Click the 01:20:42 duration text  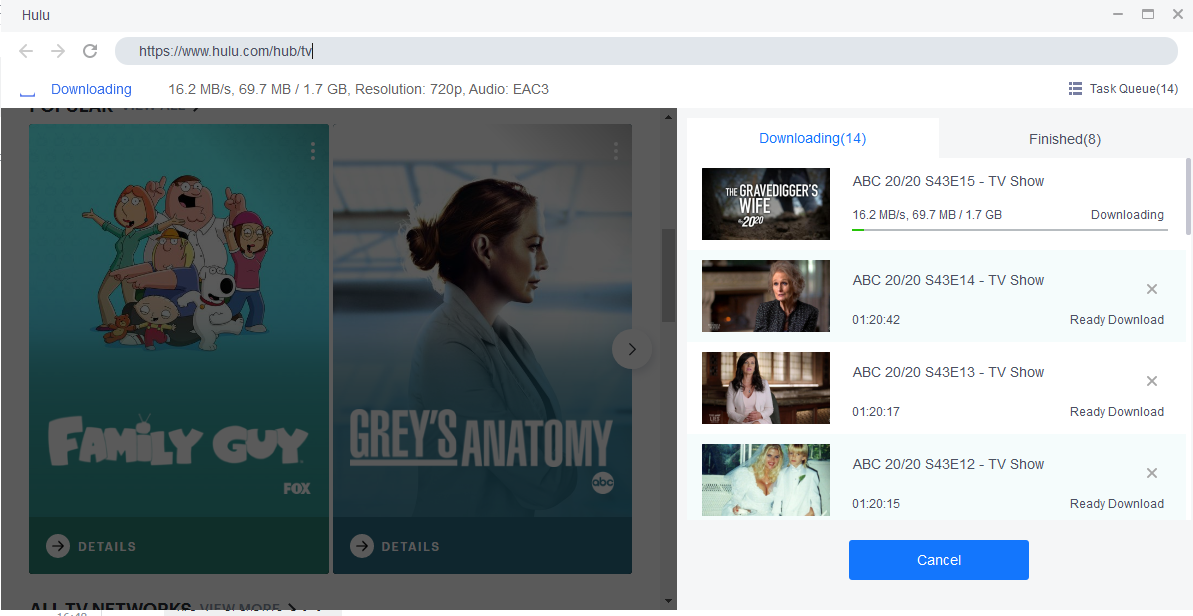click(876, 319)
